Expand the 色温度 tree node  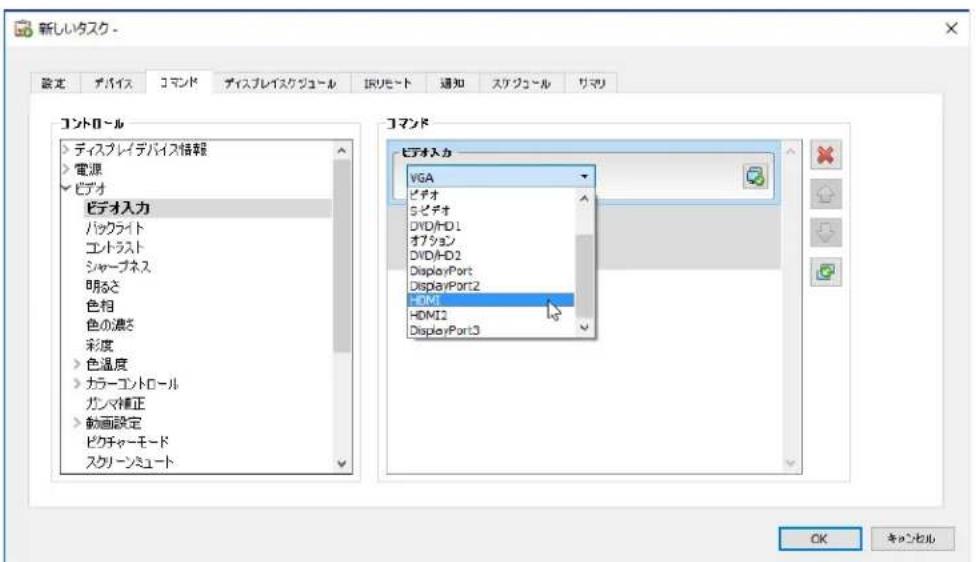[77, 364]
